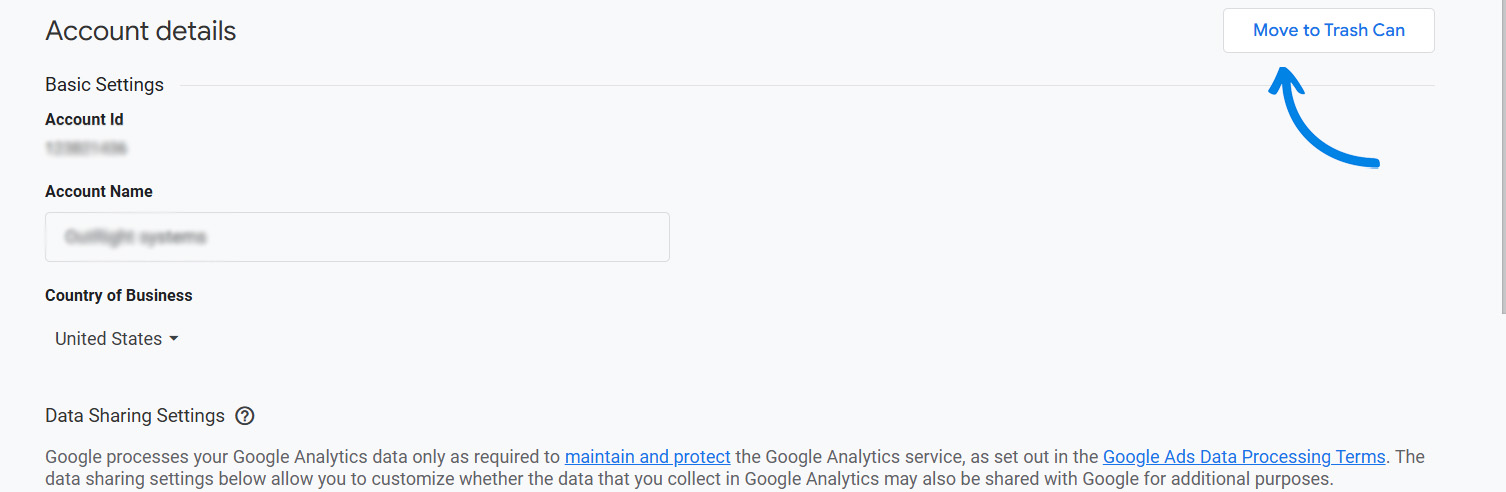1506x492 pixels.
Task: Click the Account Id field label
Action: [x=84, y=119]
